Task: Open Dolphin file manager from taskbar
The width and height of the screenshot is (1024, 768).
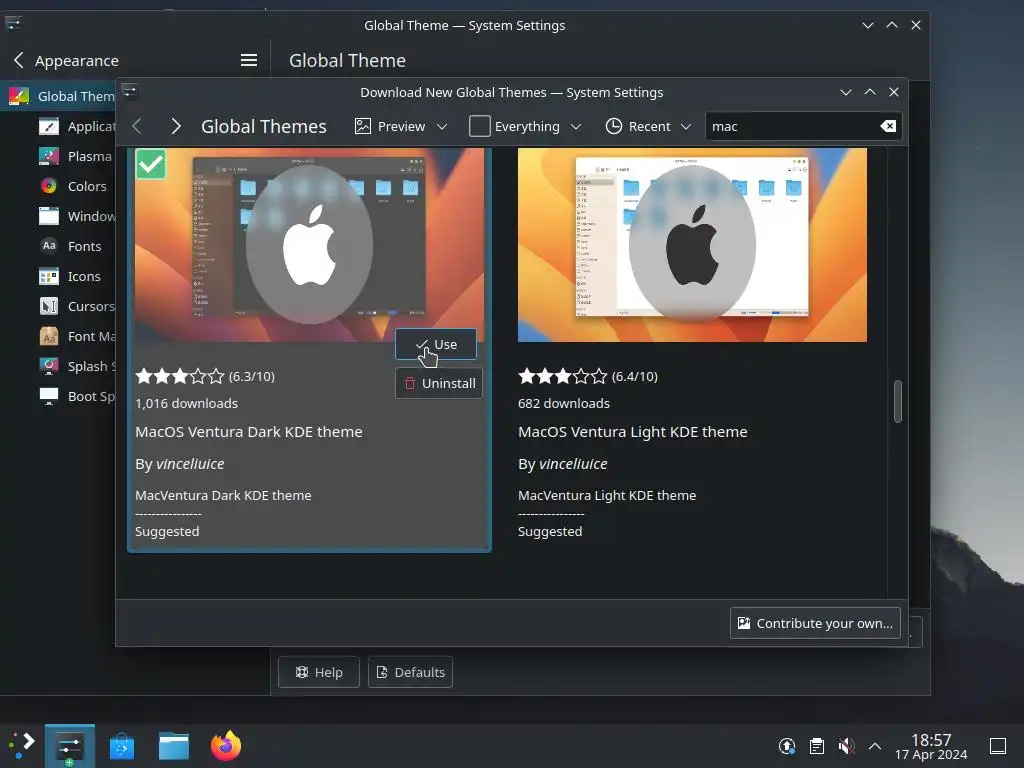Action: point(174,746)
